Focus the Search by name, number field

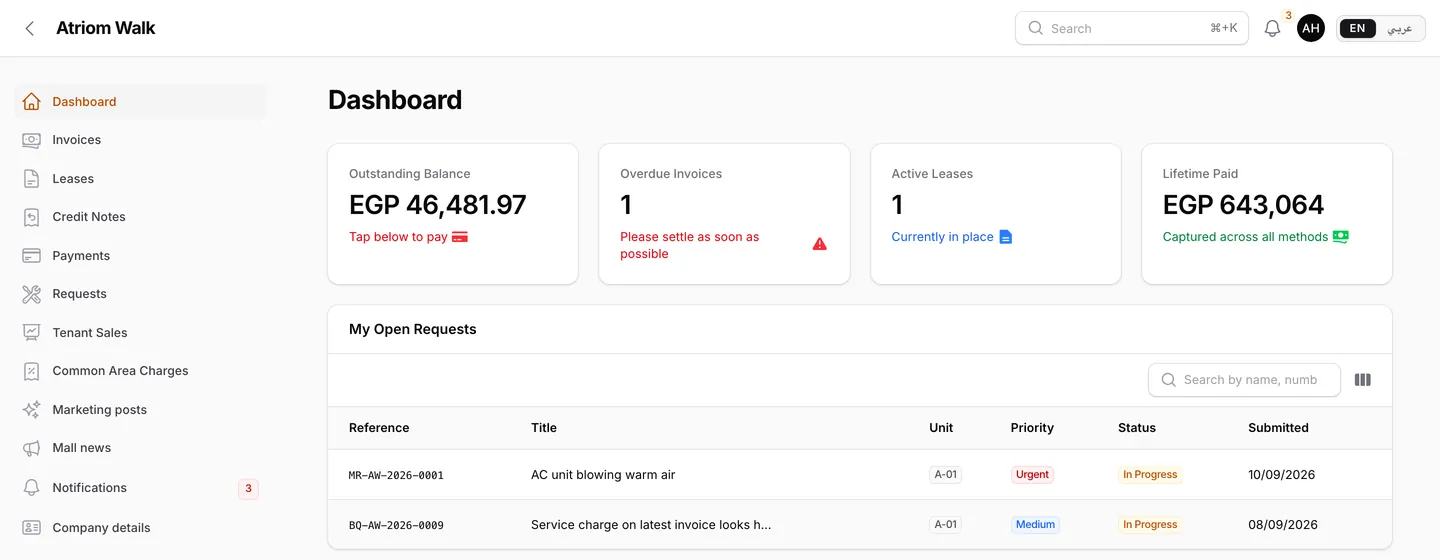click(1244, 380)
